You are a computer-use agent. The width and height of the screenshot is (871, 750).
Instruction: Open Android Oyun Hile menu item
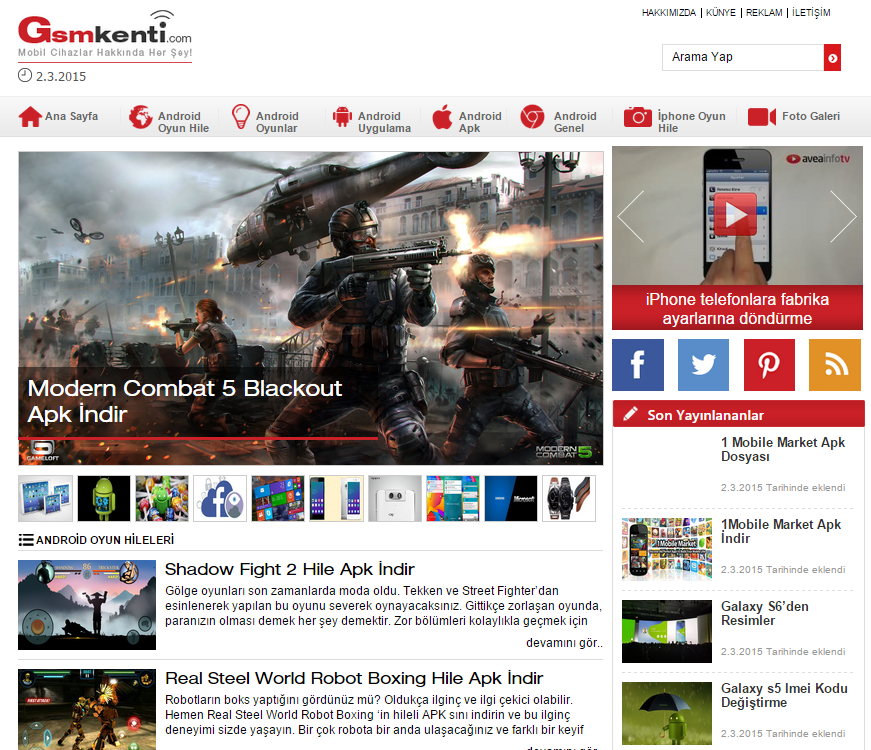(x=183, y=122)
